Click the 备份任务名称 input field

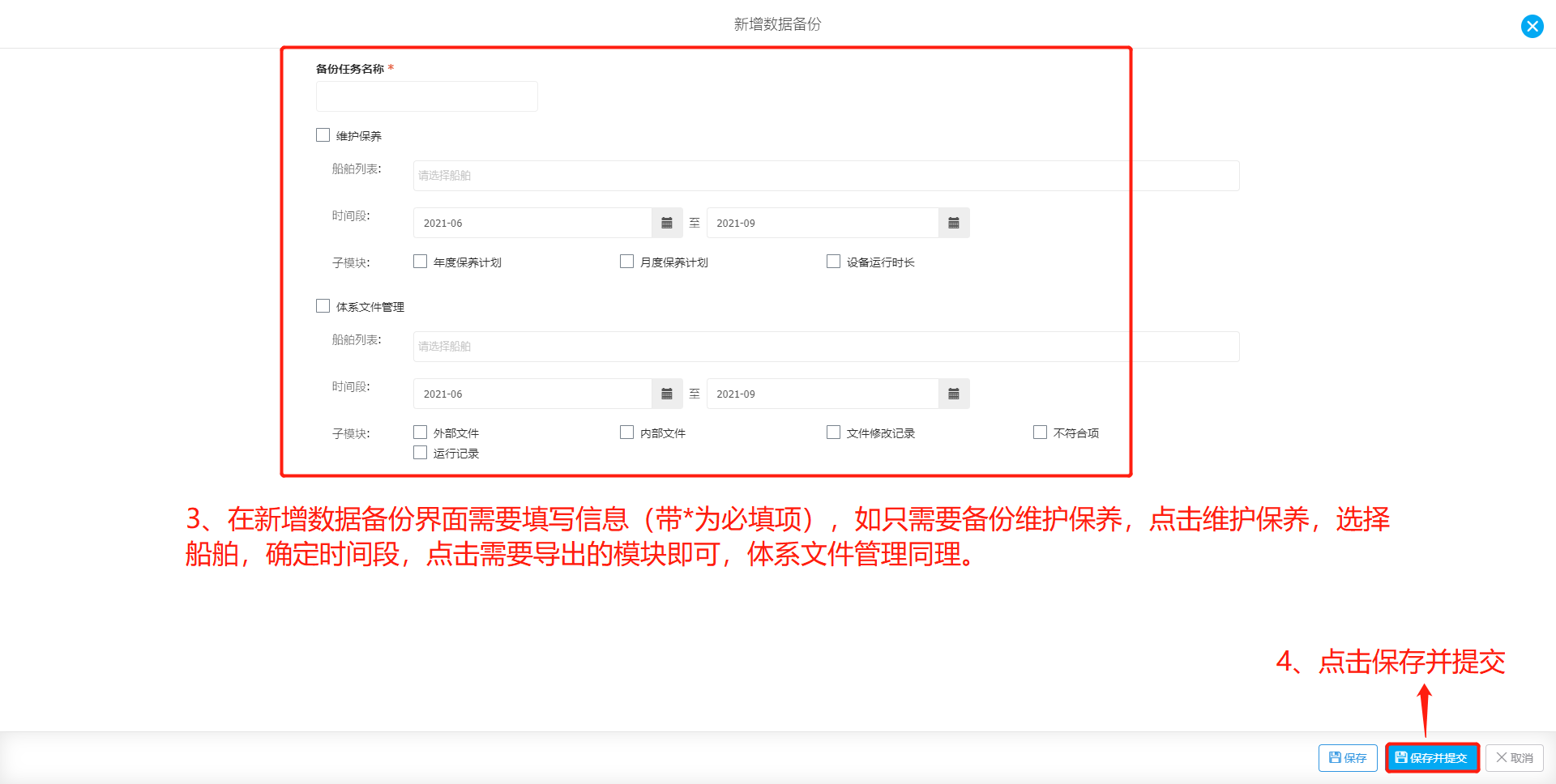pos(426,96)
